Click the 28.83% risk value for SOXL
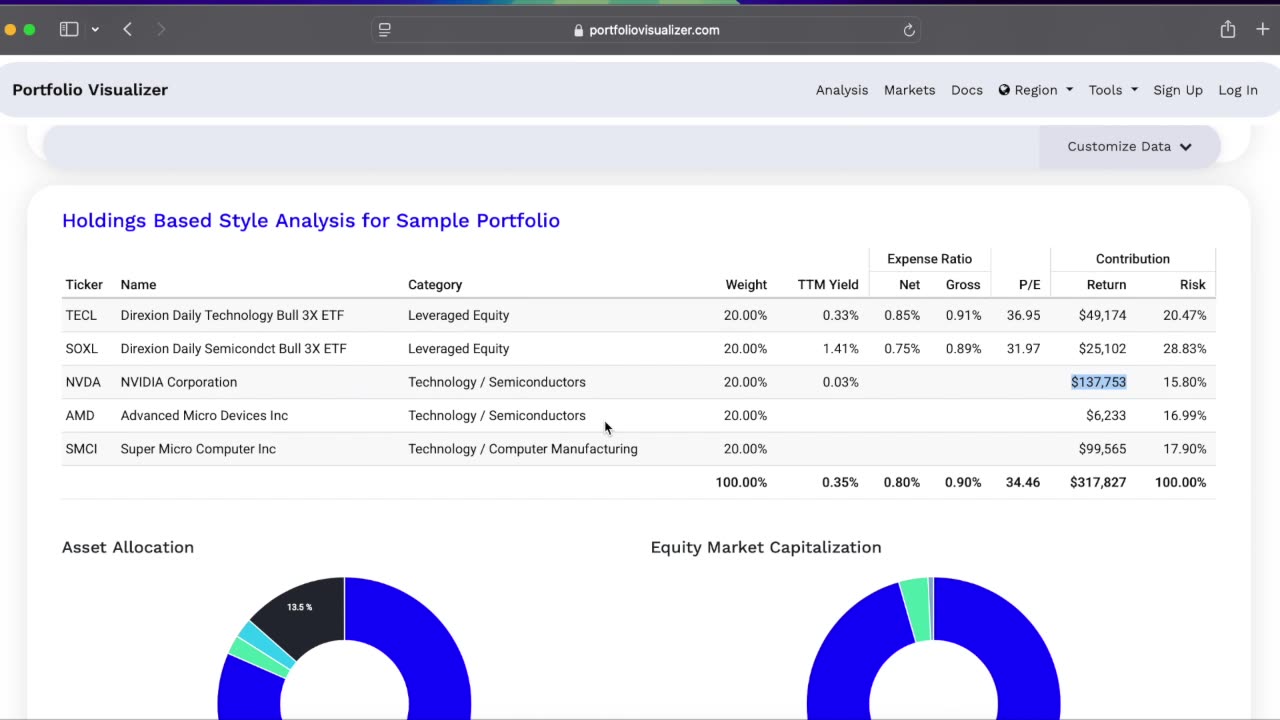Screen dimensions: 1280x720 click(x=1185, y=349)
